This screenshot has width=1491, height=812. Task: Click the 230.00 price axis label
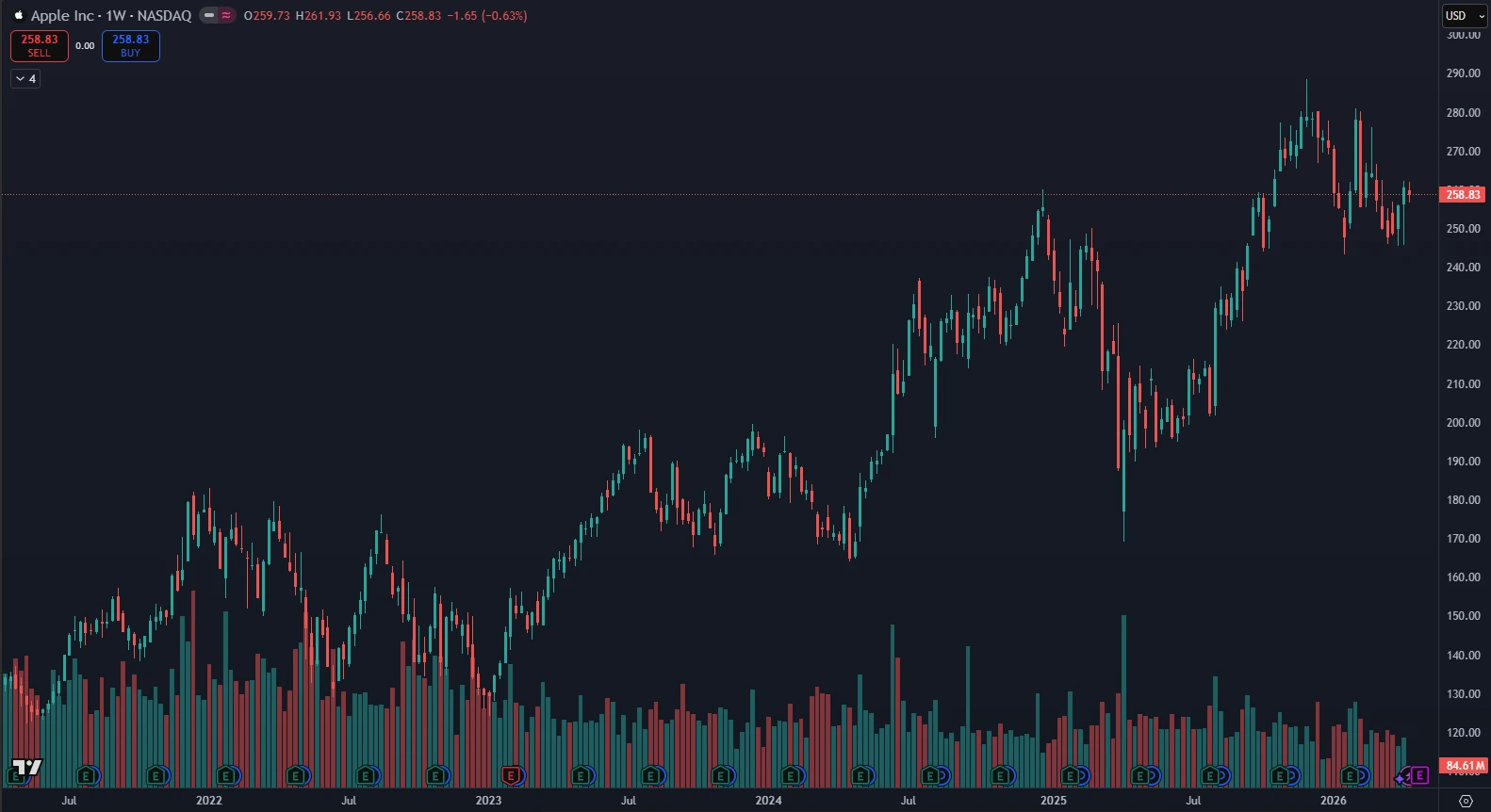pos(1464,306)
